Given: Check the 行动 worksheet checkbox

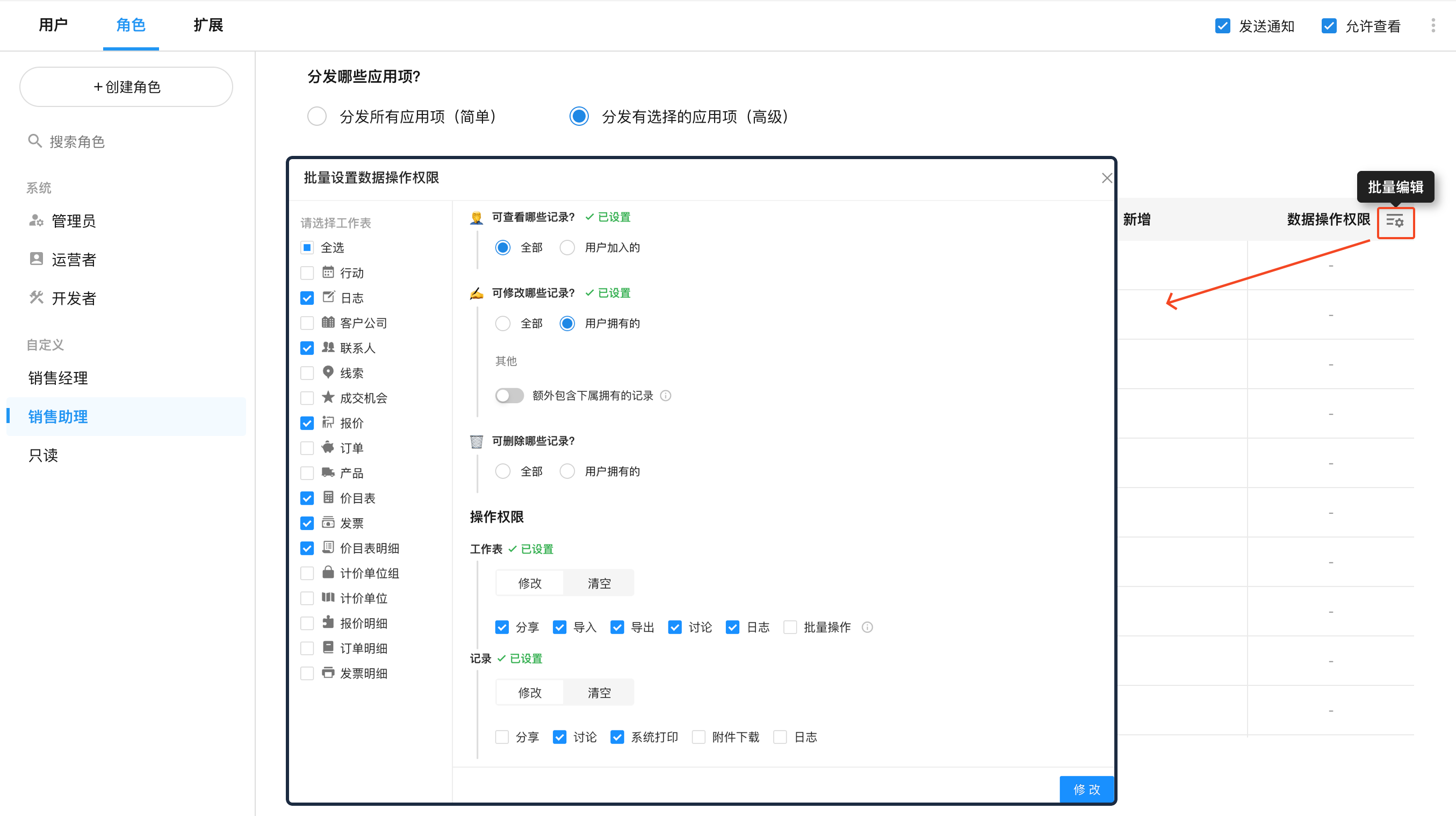Looking at the screenshot, I should point(307,273).
